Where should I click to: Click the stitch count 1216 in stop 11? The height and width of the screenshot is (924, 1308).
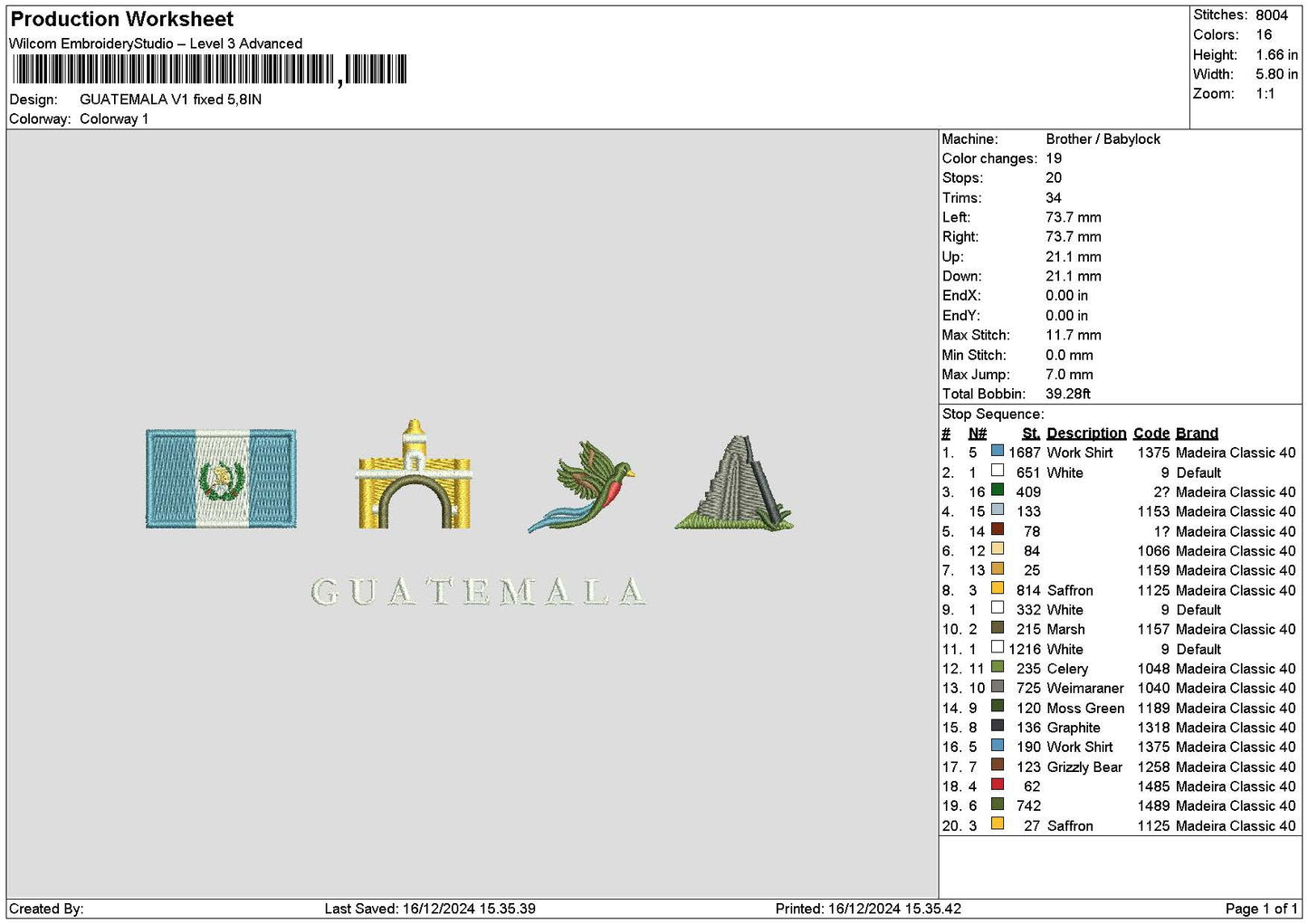[1025, 649]
